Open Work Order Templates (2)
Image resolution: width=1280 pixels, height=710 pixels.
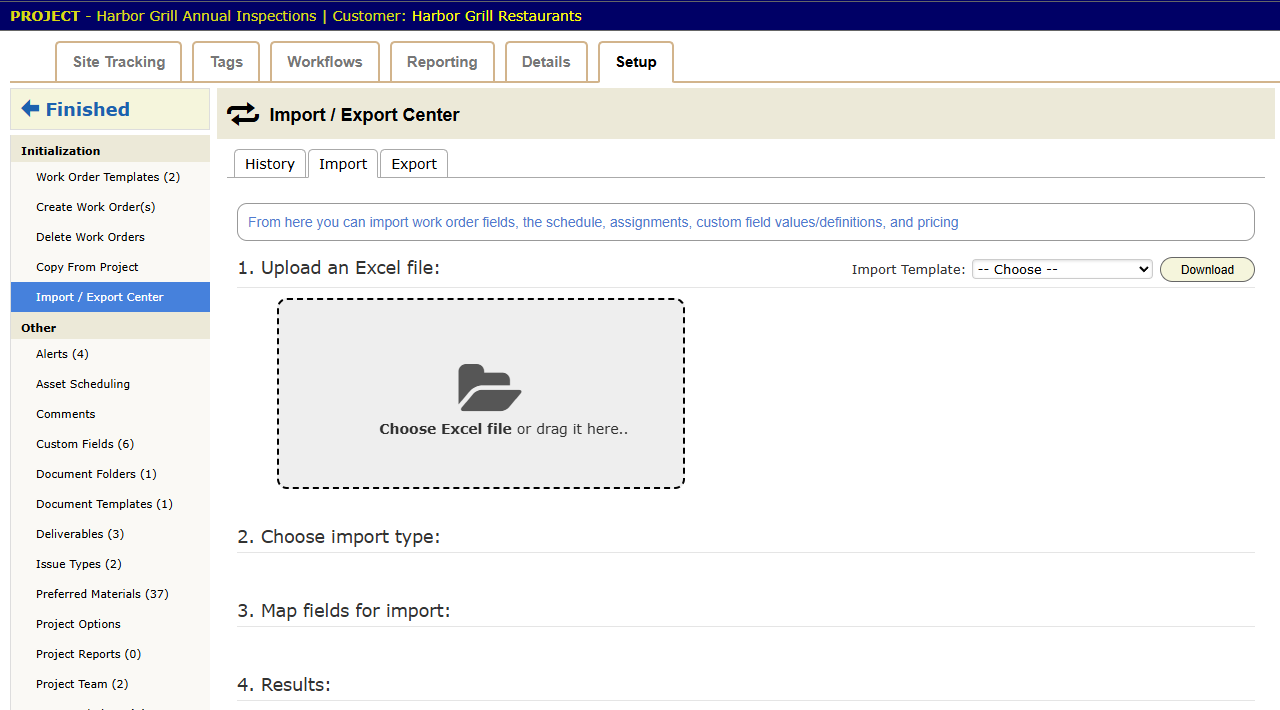[x=110, y=177]
